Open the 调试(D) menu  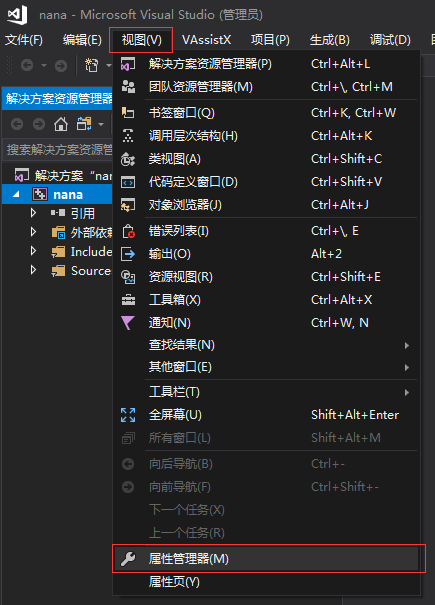(x=390, y=40)
